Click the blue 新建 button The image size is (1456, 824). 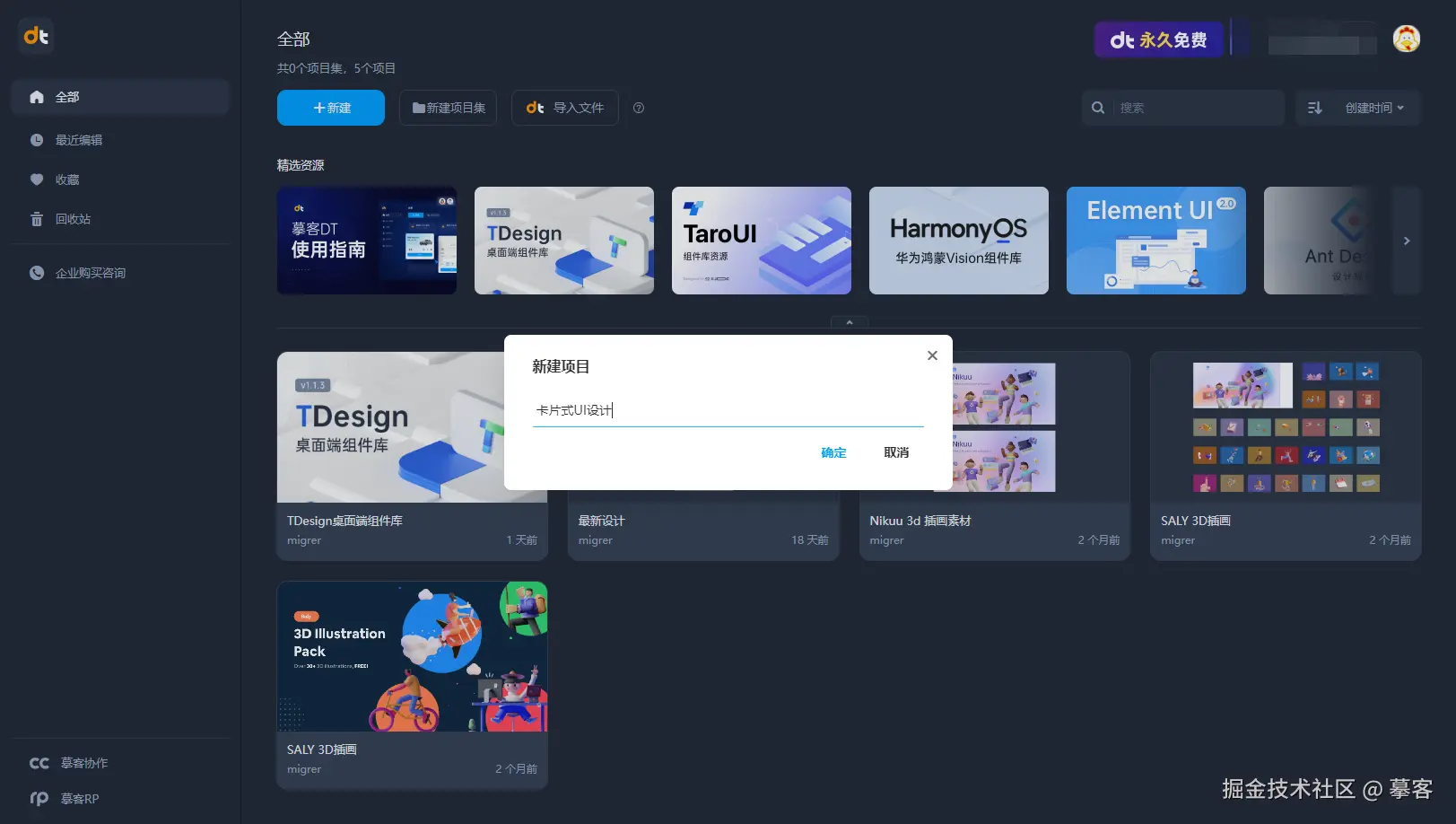tap(331, 108)
